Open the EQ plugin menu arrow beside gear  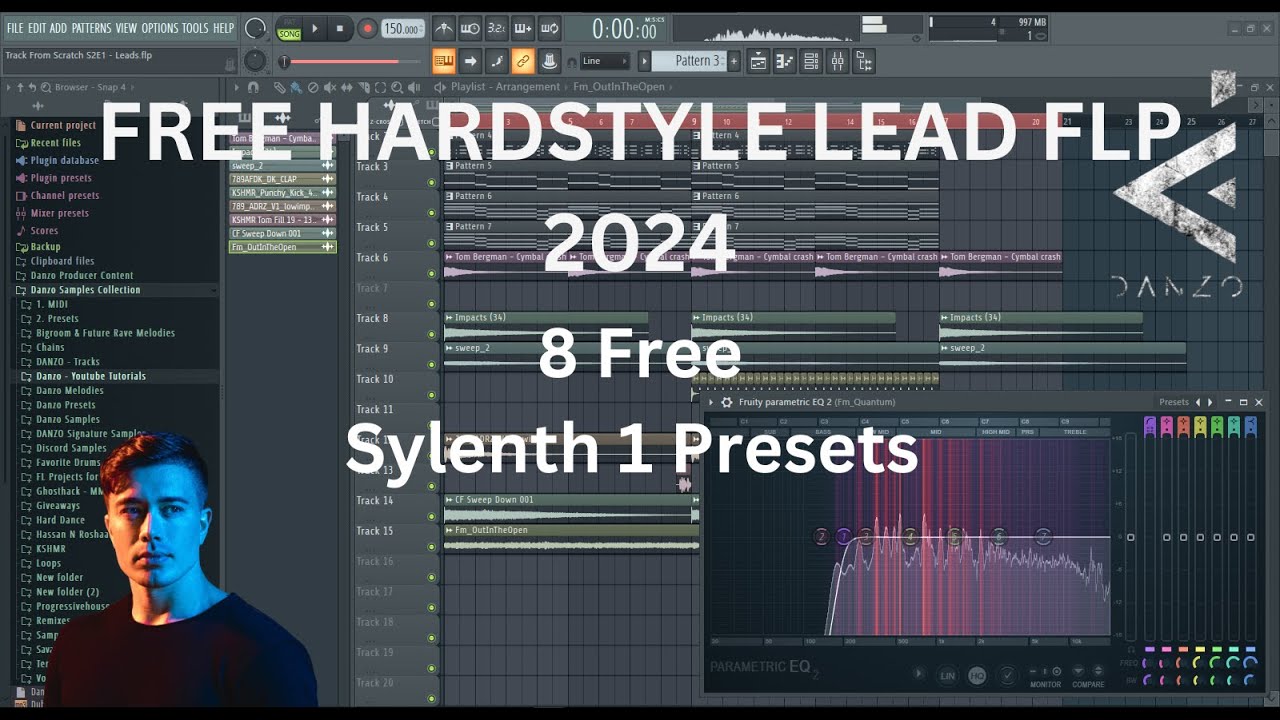pyautogui.click(x=711, y=402)
